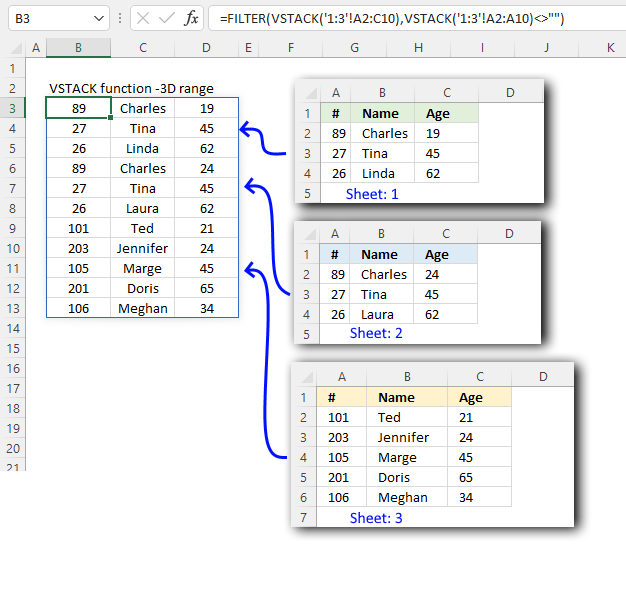Image resolution: width=626 pixels, height=600 pixels.
Task: Click the Name Box showing B3
Action: coord(58,18)
